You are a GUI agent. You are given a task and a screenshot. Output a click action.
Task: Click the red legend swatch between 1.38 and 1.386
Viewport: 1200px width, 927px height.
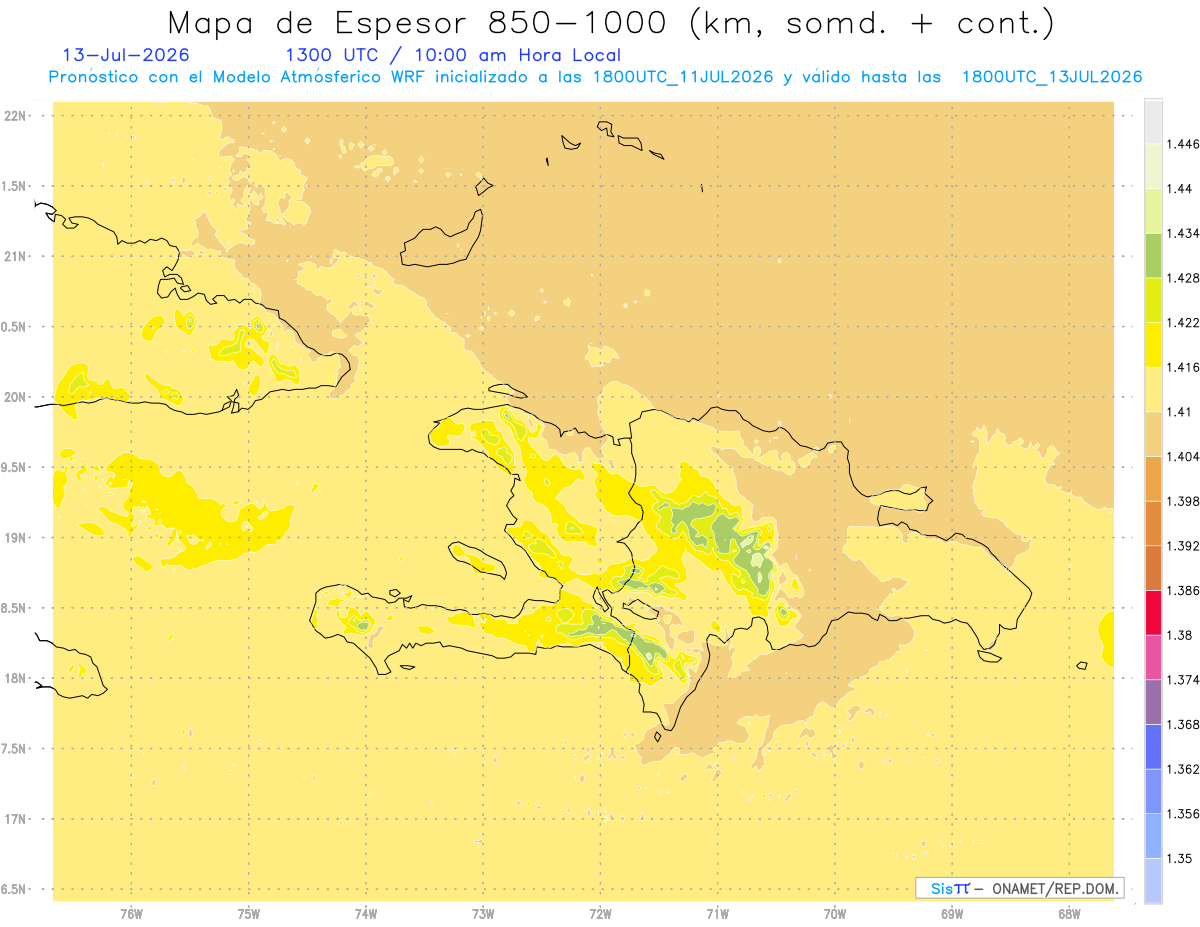point(1153,612)
